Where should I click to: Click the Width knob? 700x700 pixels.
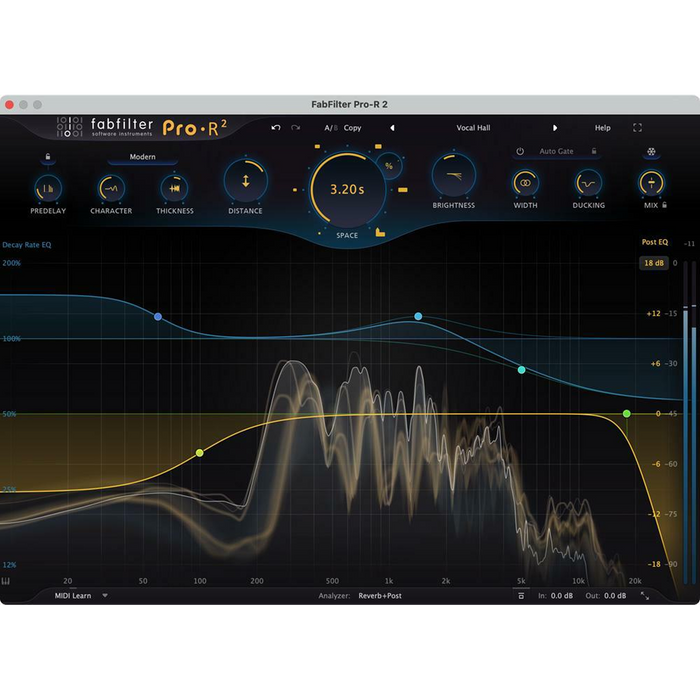[x=525, y=183]
